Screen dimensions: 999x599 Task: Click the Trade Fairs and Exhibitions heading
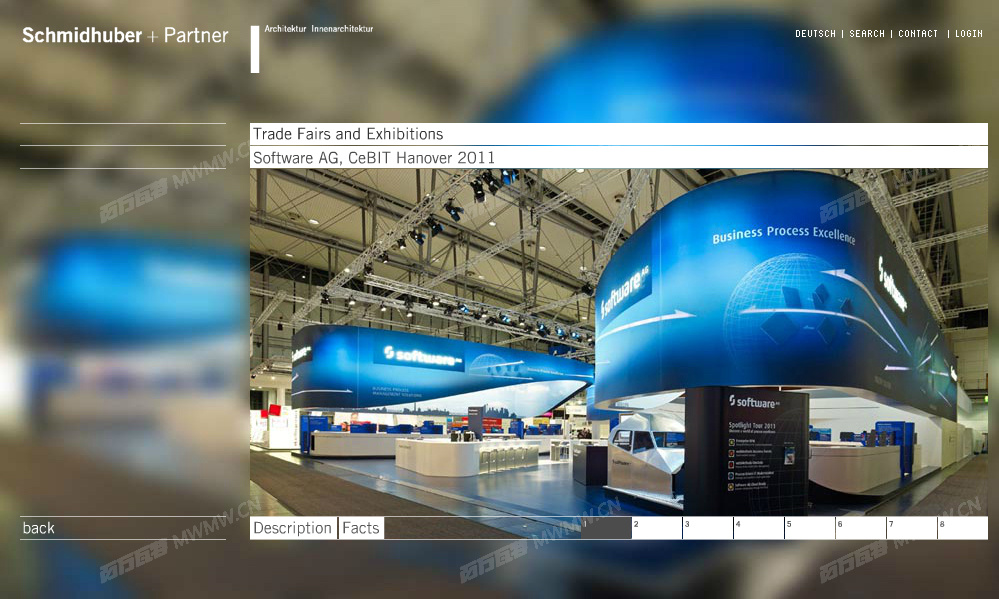tap(348, 134)
